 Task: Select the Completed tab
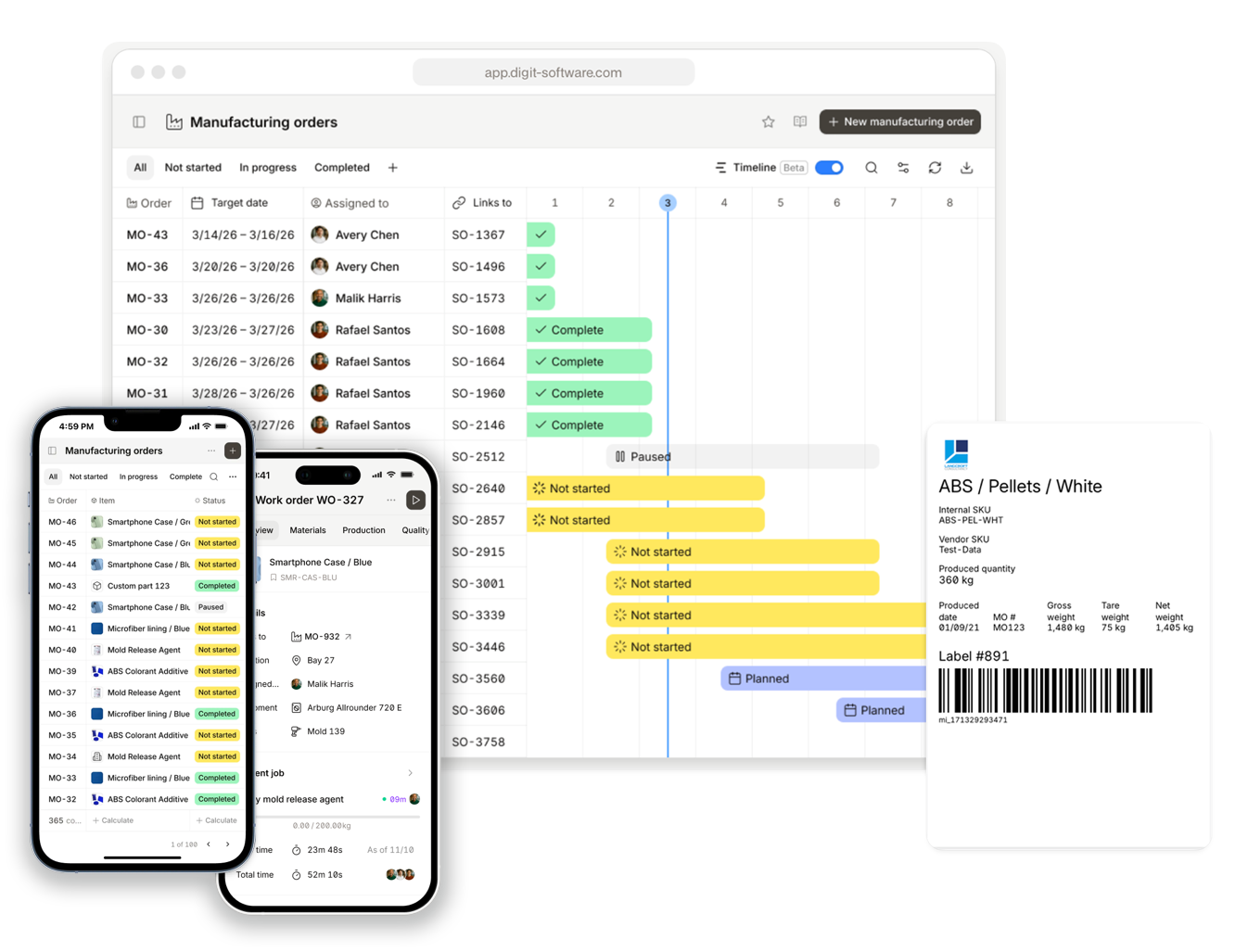[341, 168]
